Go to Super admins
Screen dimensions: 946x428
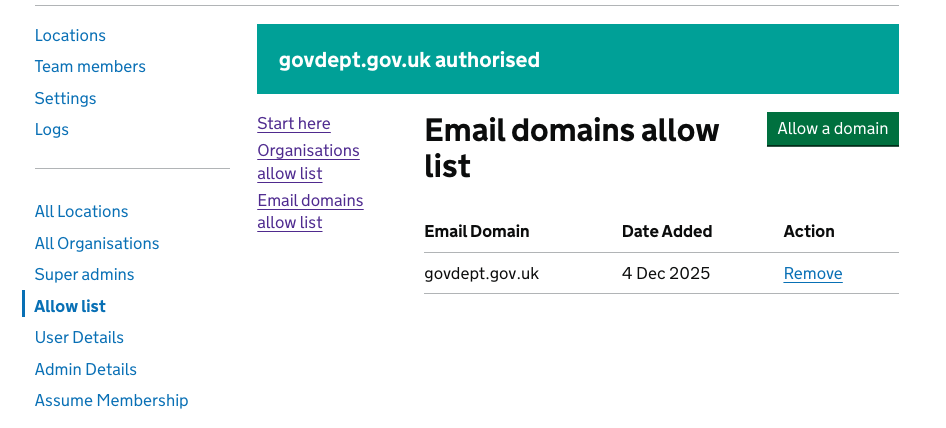(x=84, y=274)
